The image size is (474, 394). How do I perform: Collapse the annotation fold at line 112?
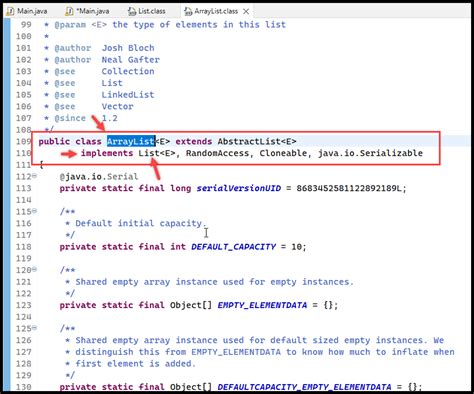coord(35,176)
